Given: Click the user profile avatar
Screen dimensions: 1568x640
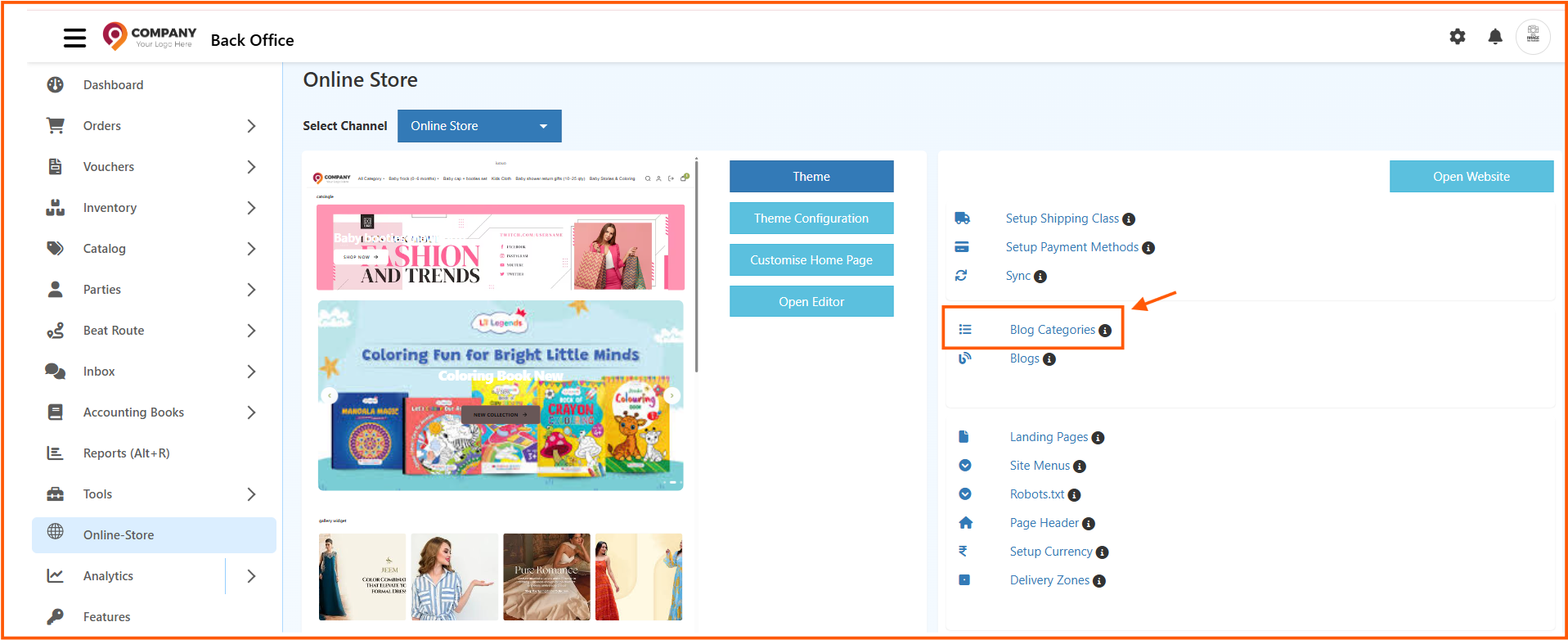Looking at the screenshot, I should point(1532,37).
